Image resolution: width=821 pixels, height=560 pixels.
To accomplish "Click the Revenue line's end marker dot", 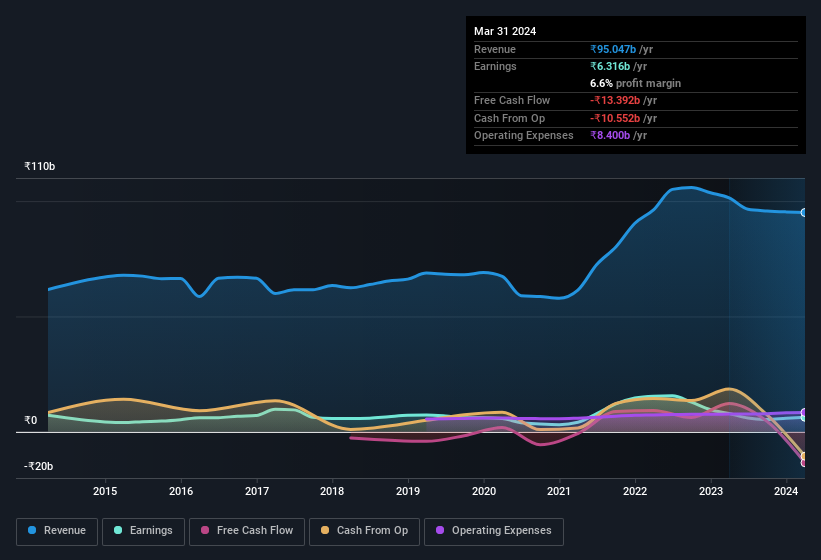I will (804, 213).
